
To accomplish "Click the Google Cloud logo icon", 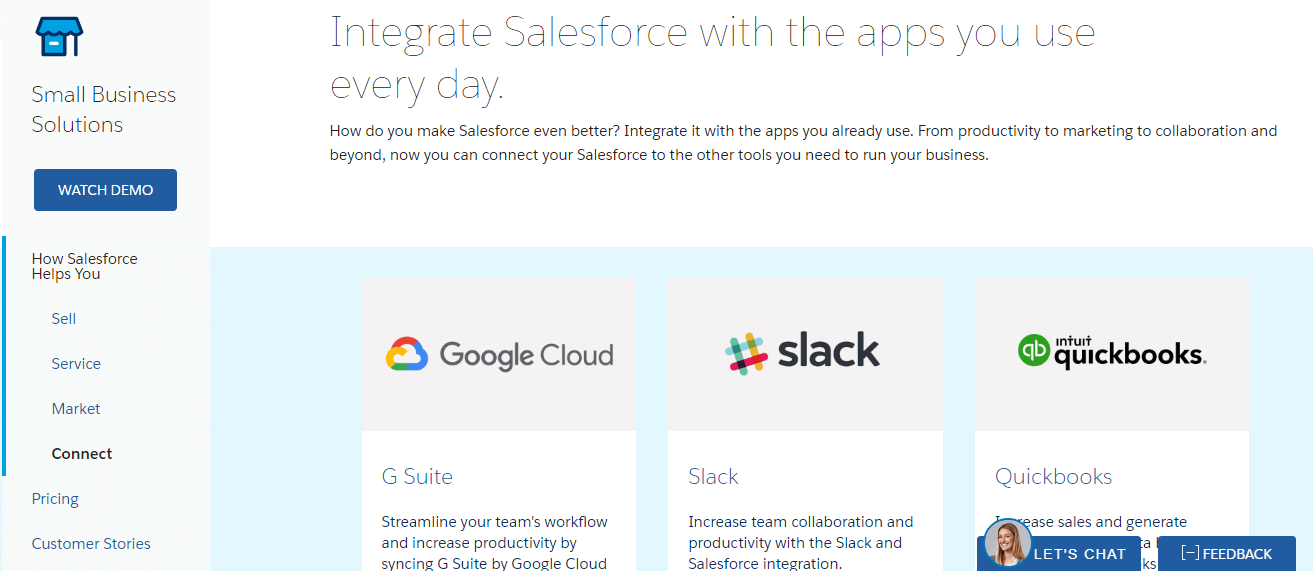I will pyautogui.click(x=407, y=355).
